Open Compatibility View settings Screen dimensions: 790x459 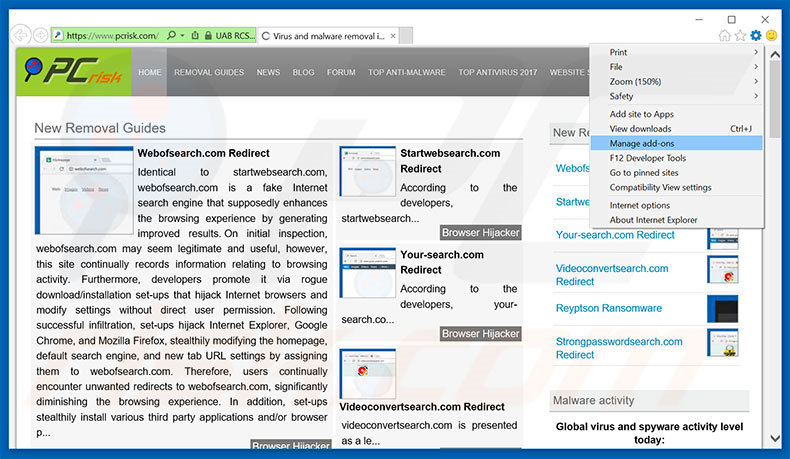pos(677,187)
